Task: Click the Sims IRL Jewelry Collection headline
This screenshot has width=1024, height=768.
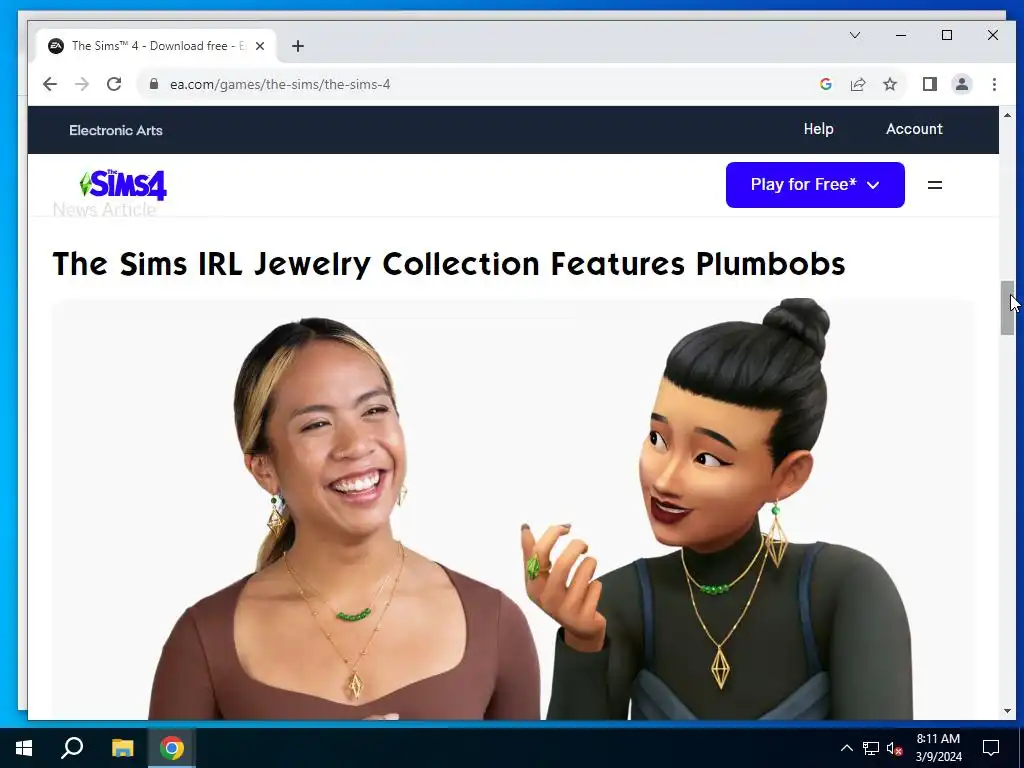Action: (449, 264)
